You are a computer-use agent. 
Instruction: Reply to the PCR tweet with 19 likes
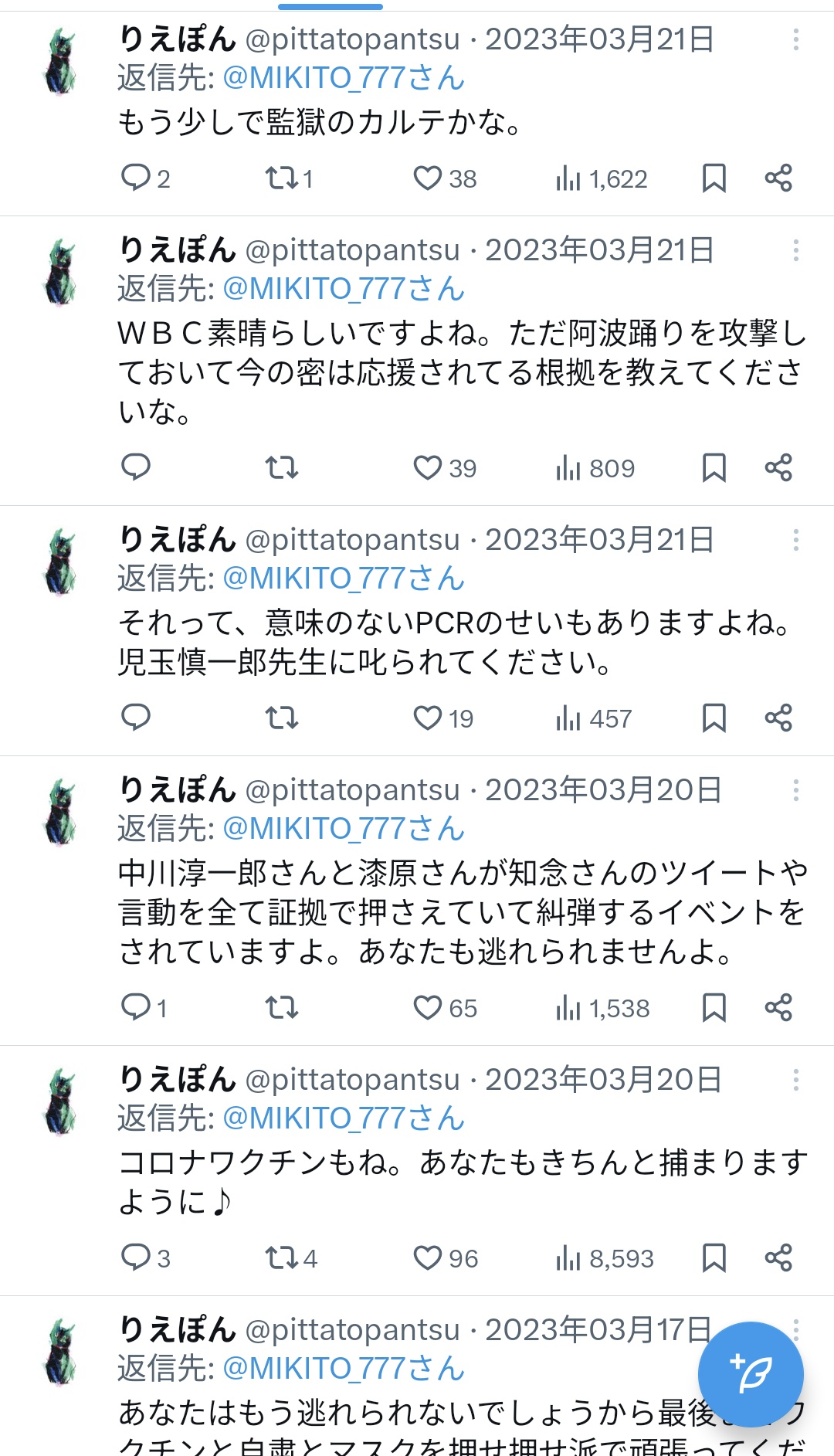click(136, 718)
